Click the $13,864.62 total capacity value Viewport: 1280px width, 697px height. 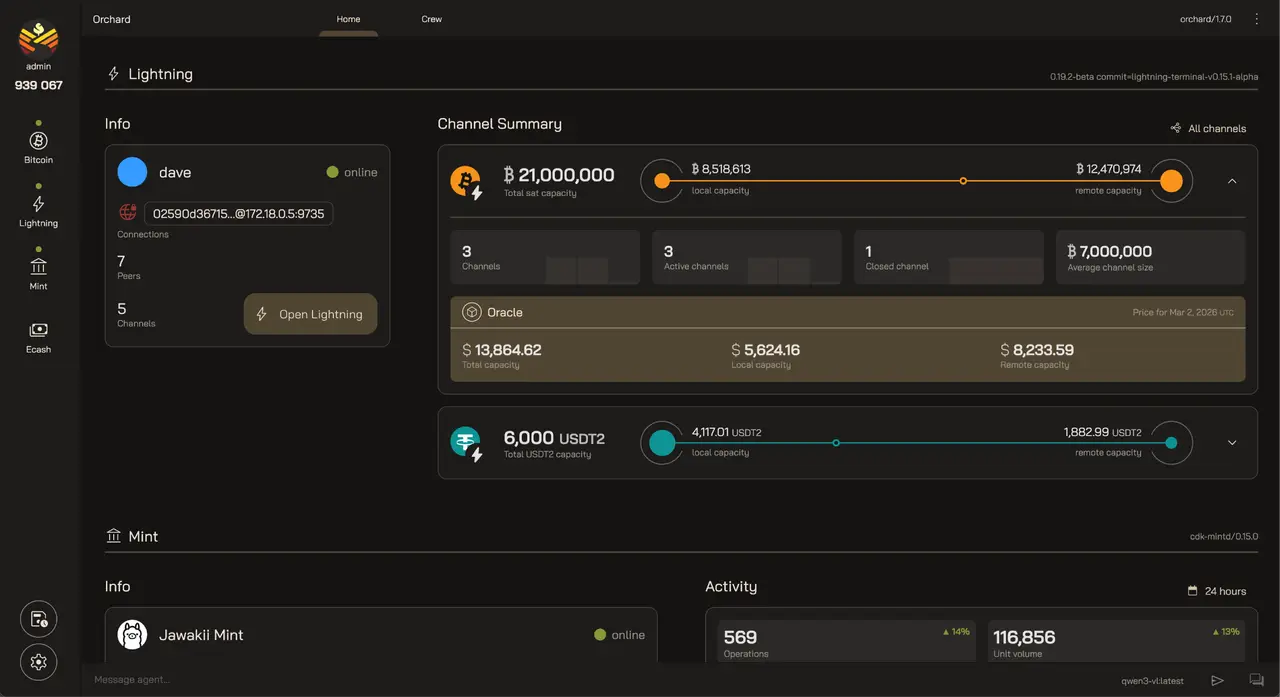(x=502, y=350)
